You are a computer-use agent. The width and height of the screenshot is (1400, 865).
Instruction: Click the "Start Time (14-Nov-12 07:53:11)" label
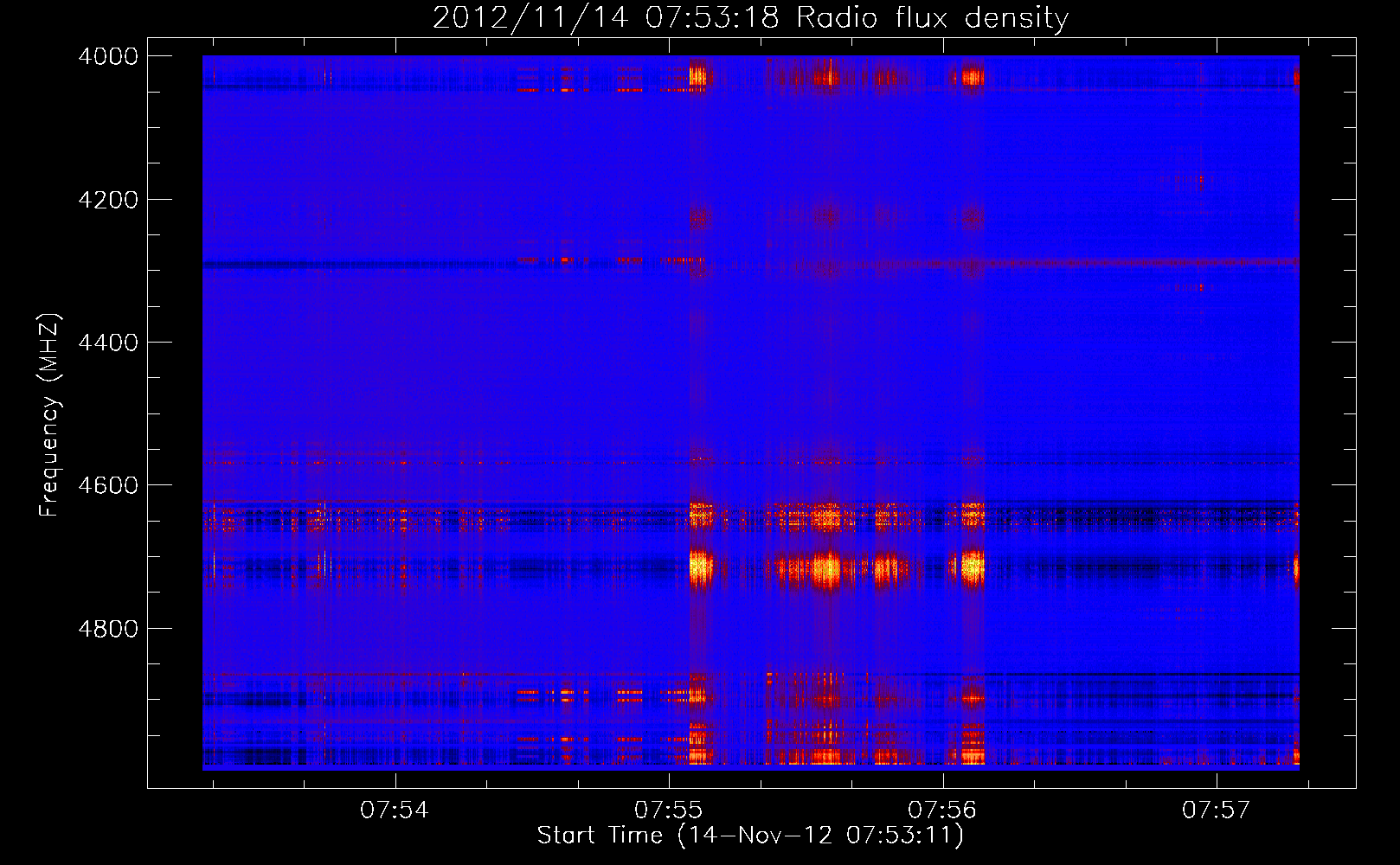point(750,836)
